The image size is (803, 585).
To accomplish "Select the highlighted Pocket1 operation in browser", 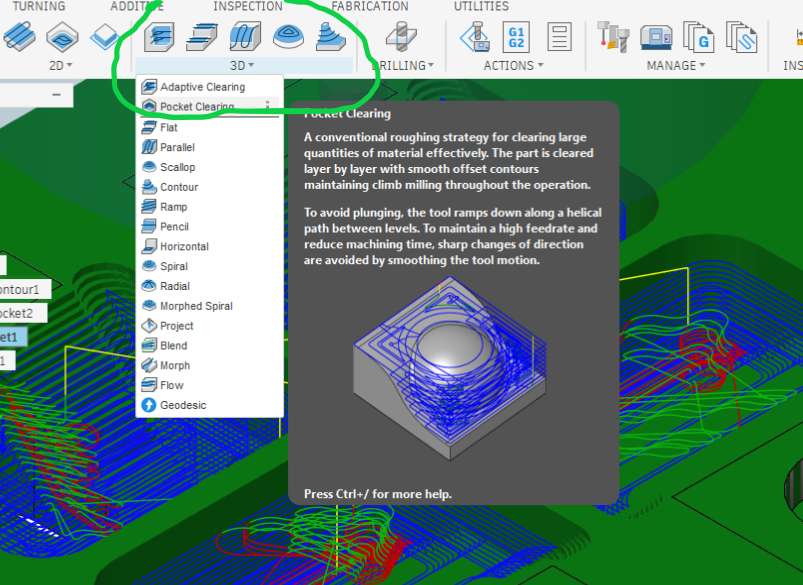I will (x=13, y=337).
